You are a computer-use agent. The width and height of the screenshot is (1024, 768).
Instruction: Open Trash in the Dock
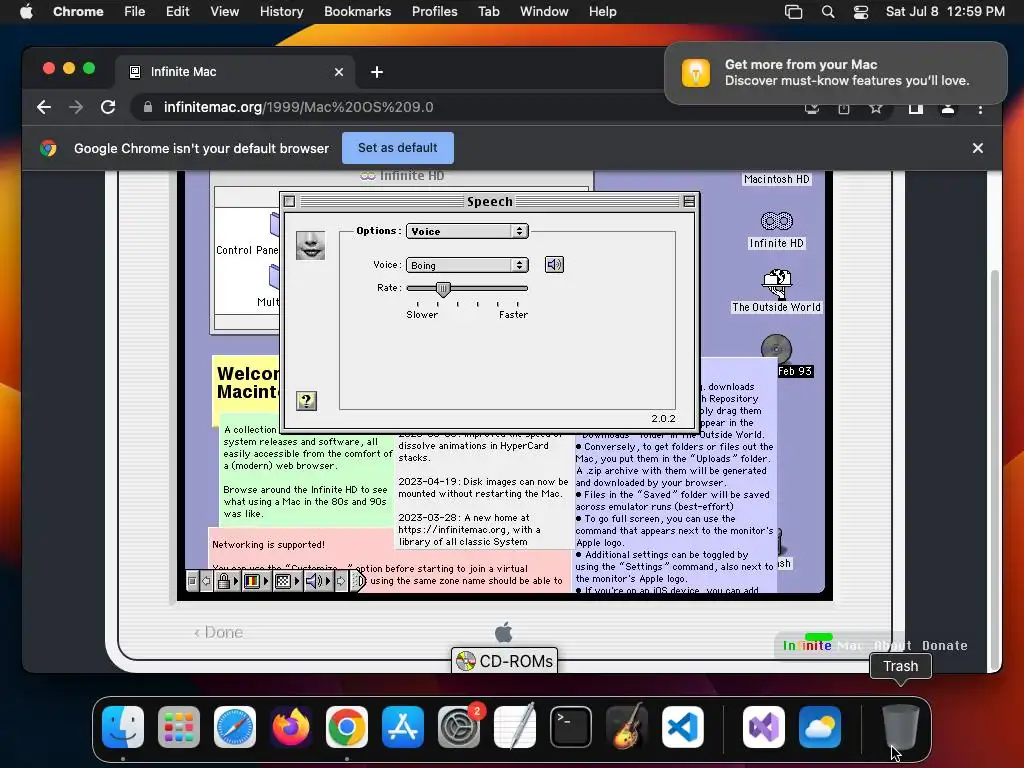pyautogui.click(x=901, y=727)
